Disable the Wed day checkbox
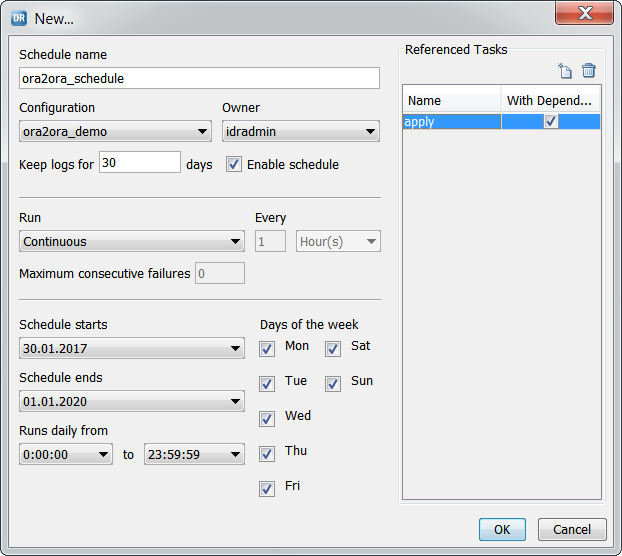Image resolution: width=622 pixels, height=556 pixels. 267,419
